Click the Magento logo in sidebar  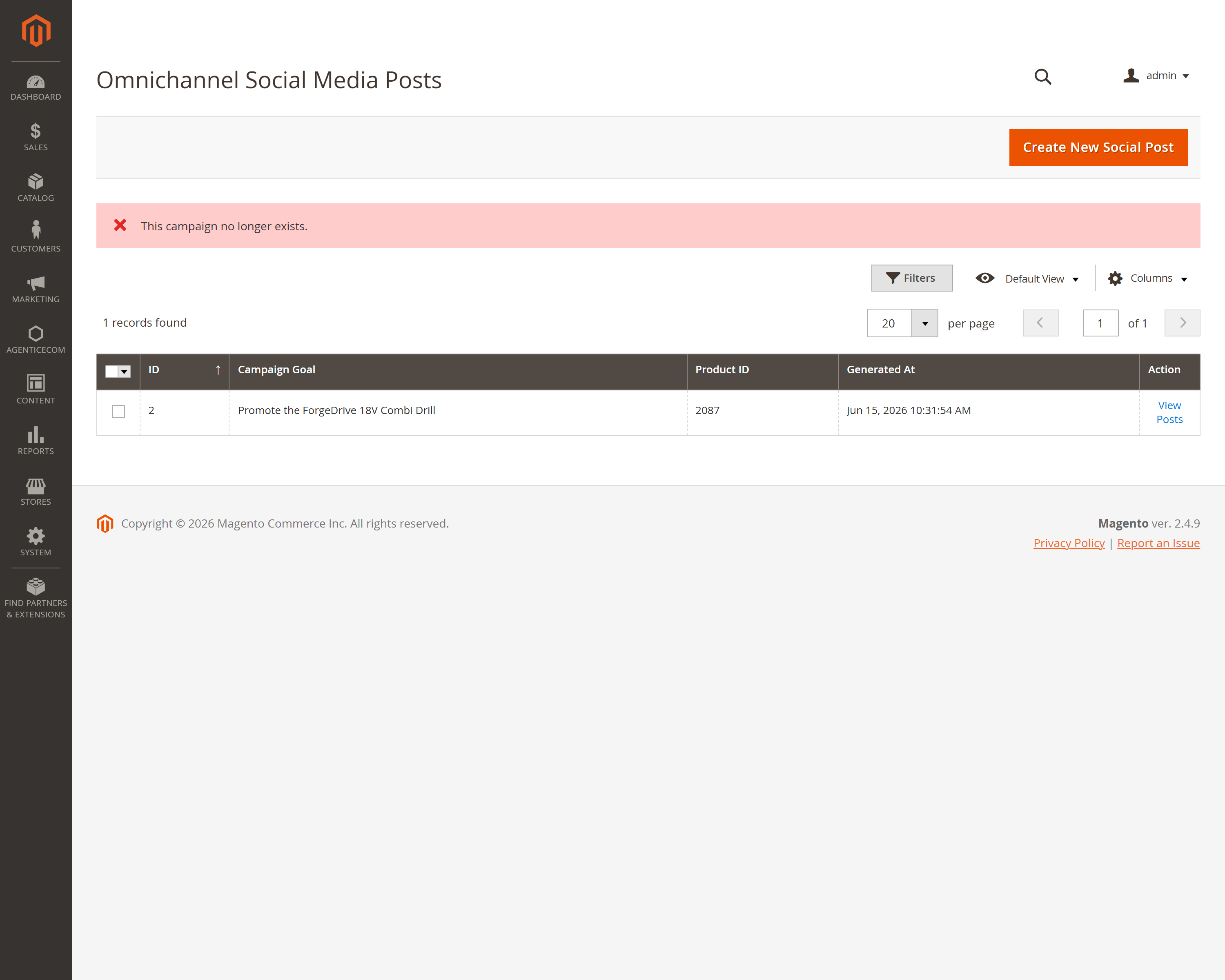click(36, 31)
